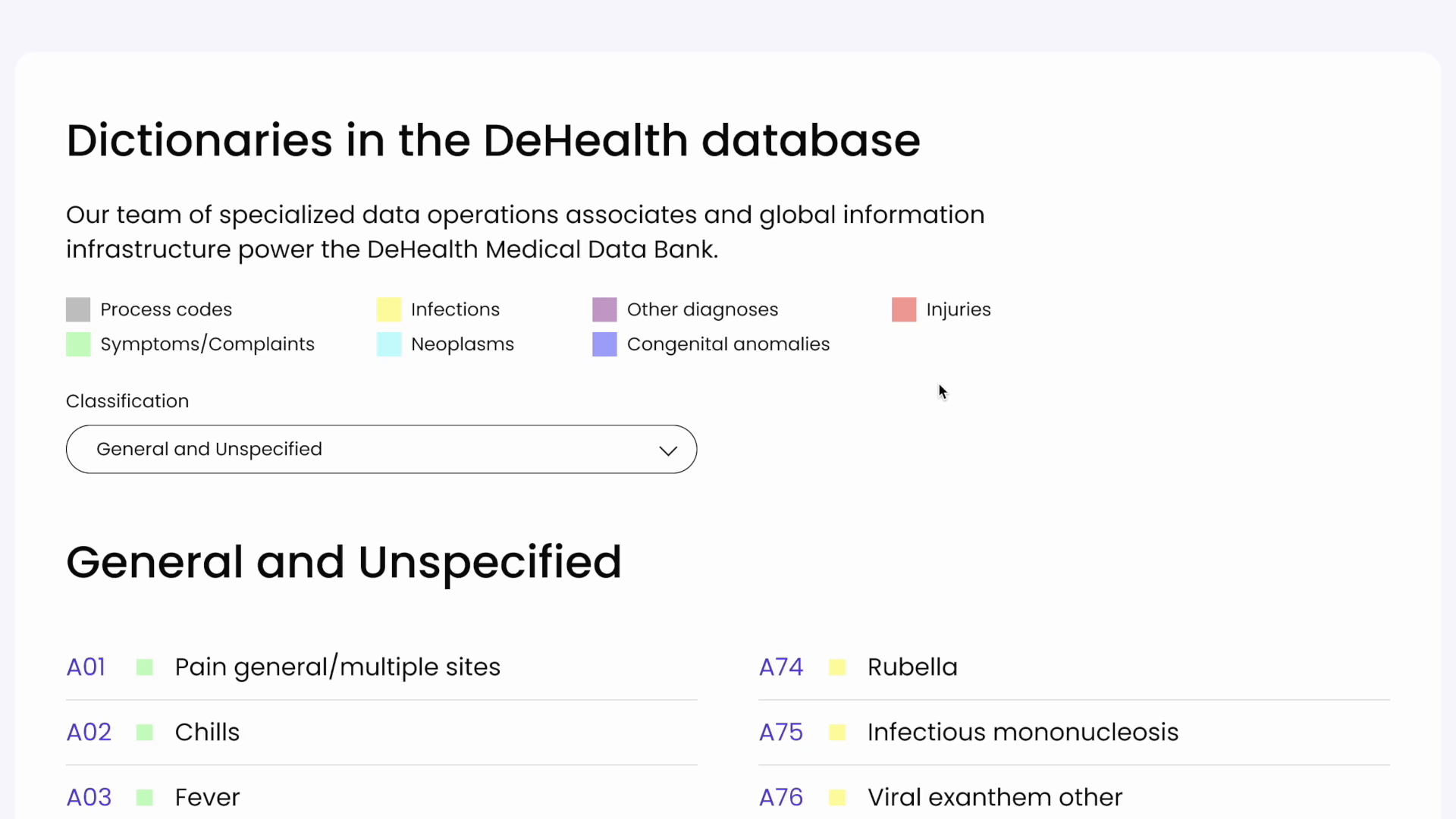Select Pain general/multiple sites entry
This screenshot has width=1456, height=819.
pos(337,667)
